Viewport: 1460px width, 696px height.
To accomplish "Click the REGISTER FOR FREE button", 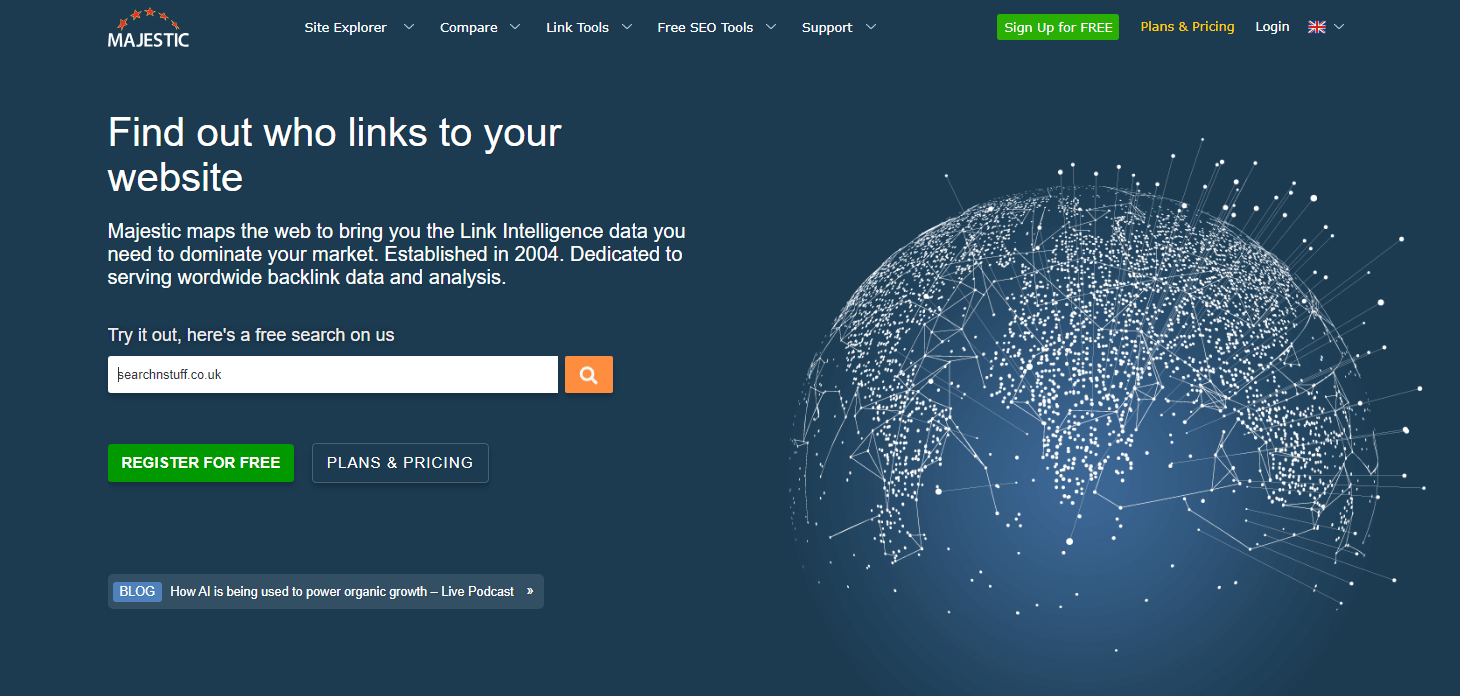I will (x=200, y=462).
